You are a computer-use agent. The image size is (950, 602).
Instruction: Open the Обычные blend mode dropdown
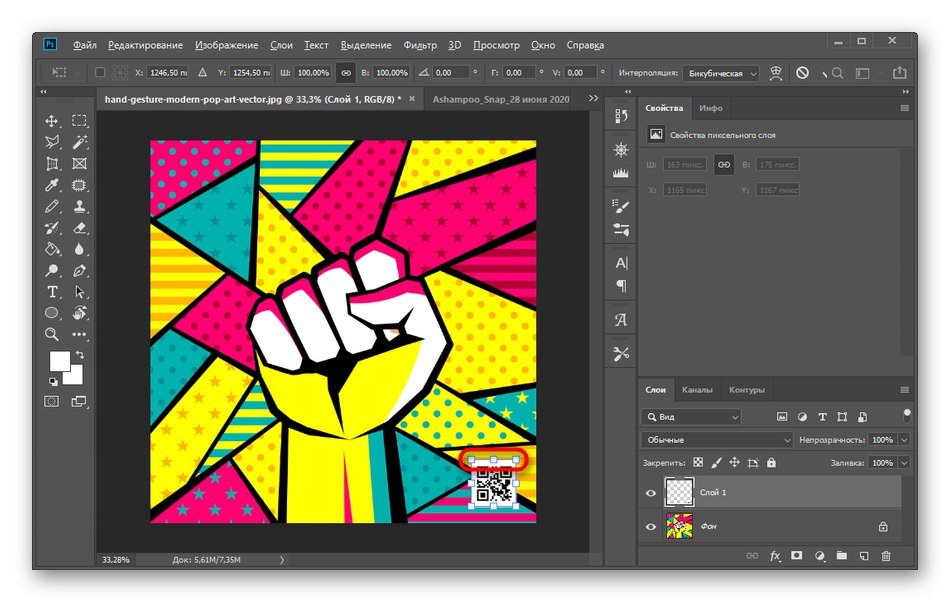click(x=717, y=440)
